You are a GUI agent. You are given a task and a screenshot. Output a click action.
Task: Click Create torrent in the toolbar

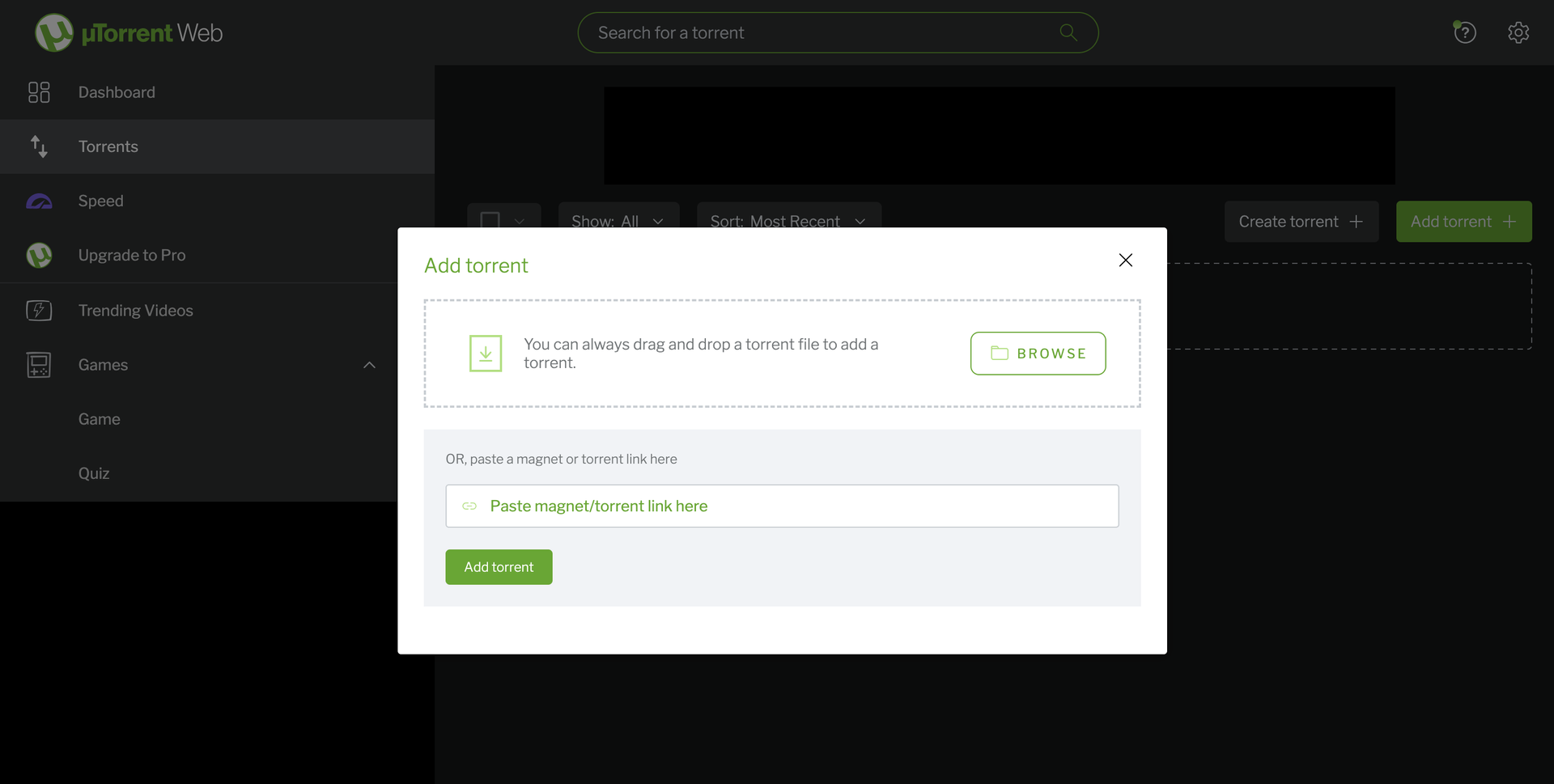[x=1301, y=221]
